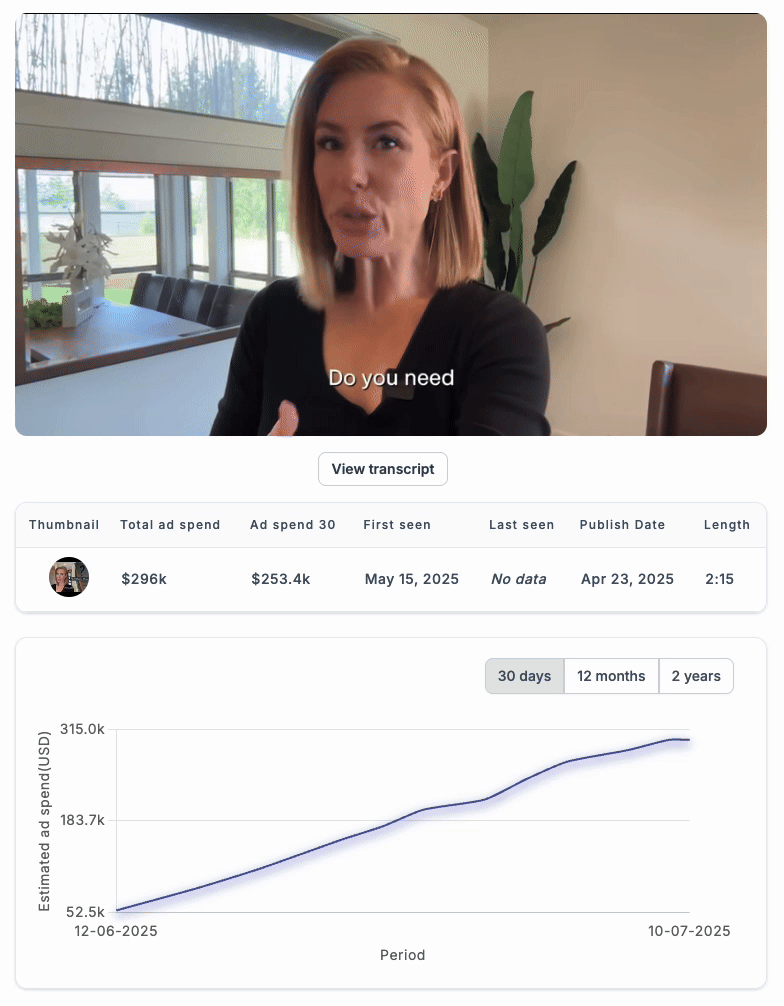
Task: Open the circular ad thumbnail
Action: pyautogui.click(x=69, y=577)
